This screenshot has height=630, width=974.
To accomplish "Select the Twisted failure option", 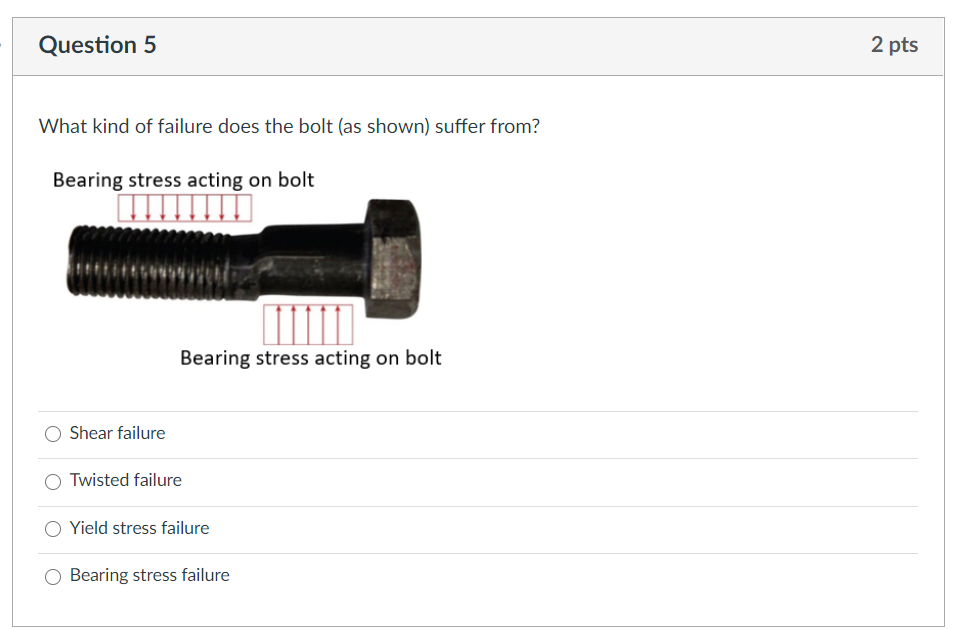I will click(52, 481).
